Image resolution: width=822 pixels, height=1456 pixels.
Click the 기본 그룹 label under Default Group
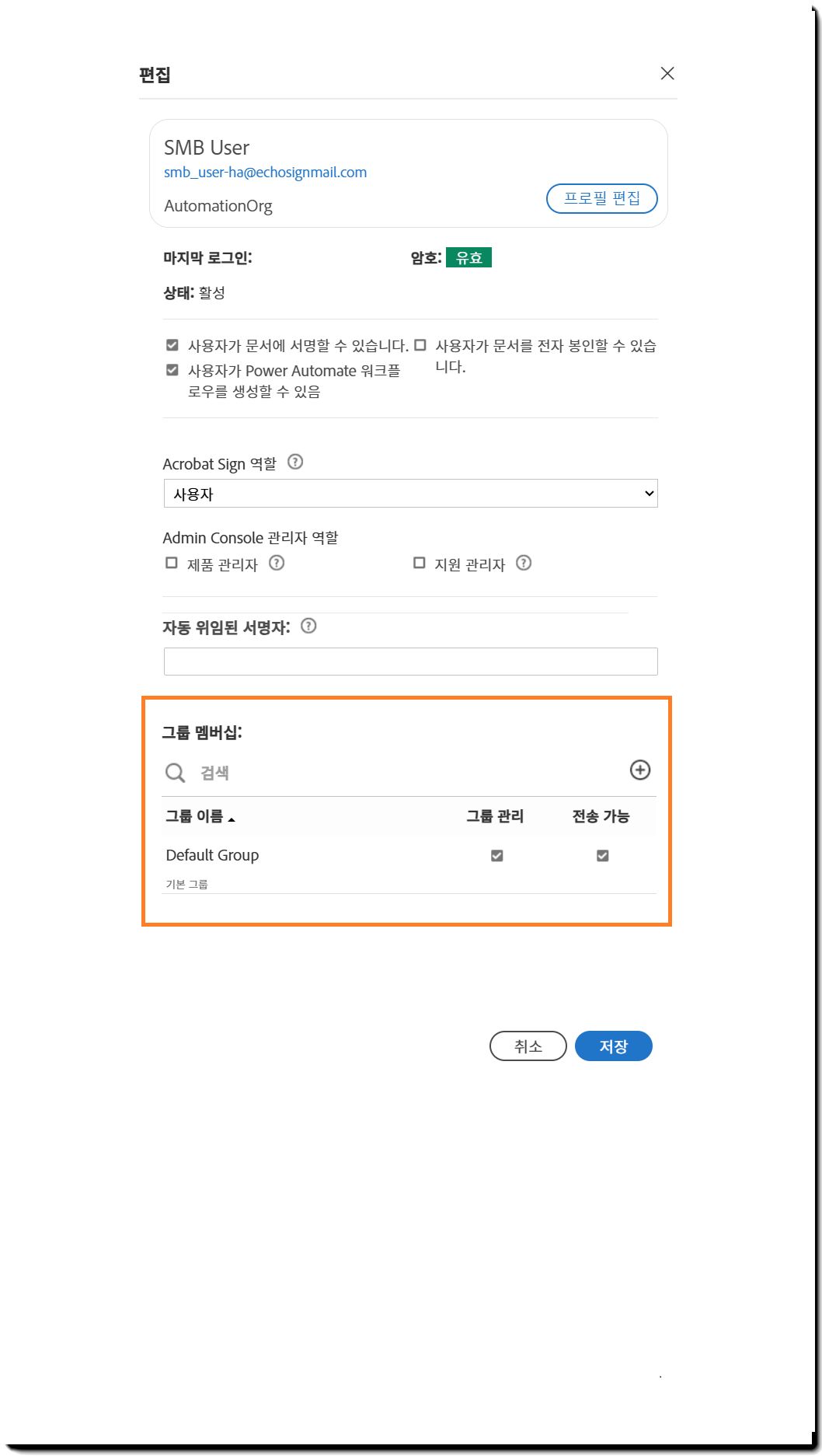[x=186, y=884]
